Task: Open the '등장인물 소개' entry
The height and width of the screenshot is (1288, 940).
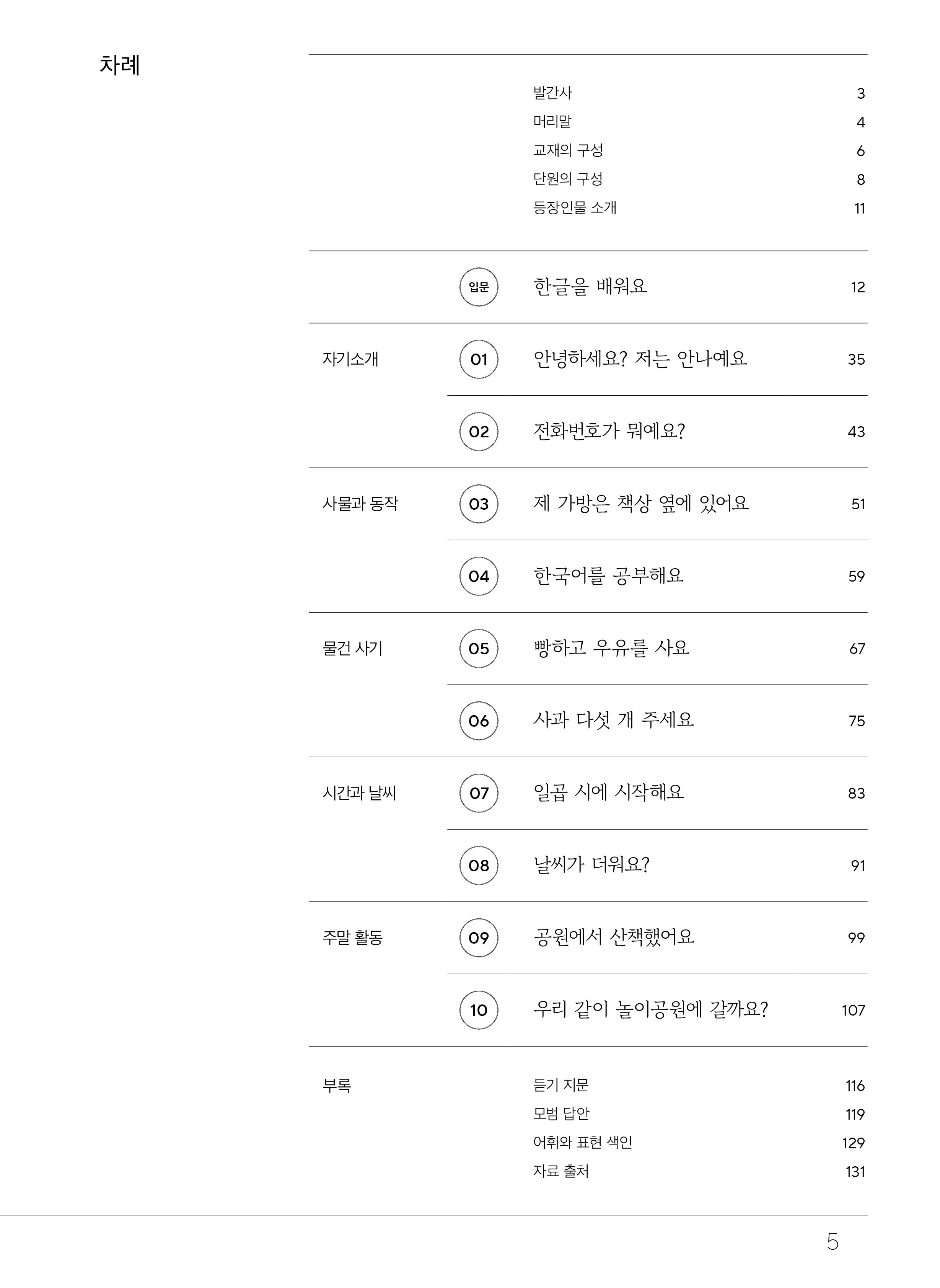Action: 574,208
